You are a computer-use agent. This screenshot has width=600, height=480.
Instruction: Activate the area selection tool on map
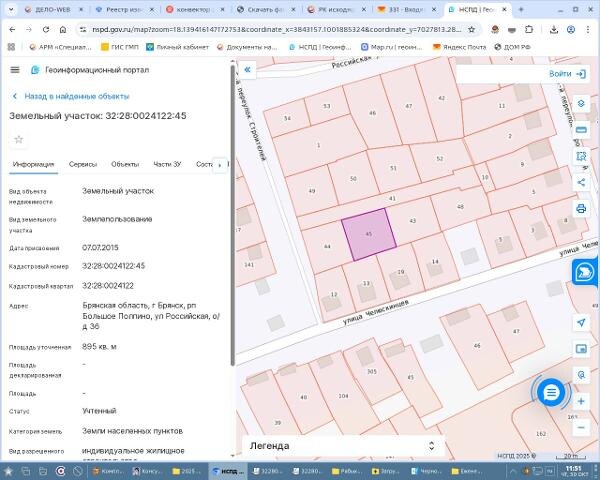click(x=581, y=156)
